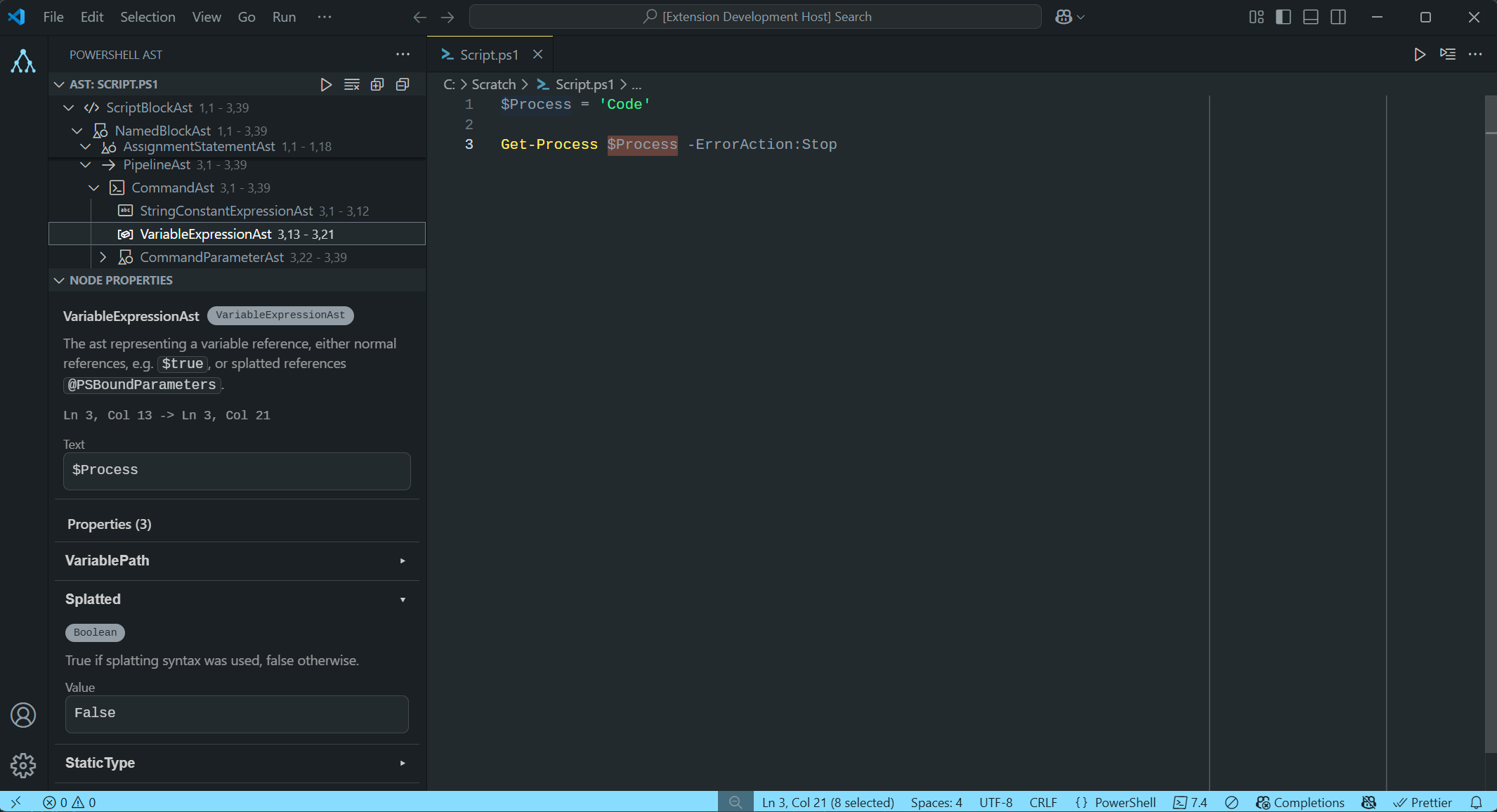Click the Value field showing False
The width and height of the screenshot is (1497, 812).
click(237, 714)
